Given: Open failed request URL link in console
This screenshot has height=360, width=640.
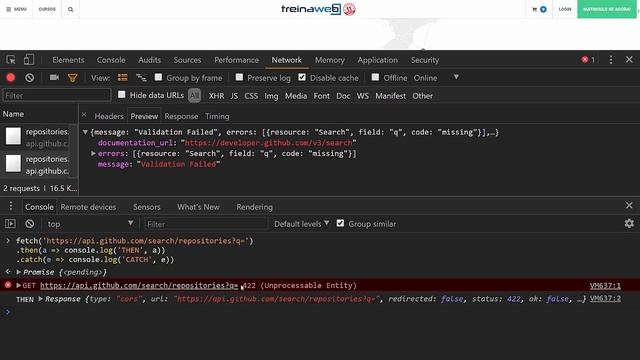Looking at the screenshot, I should click(x=139, y=285).
